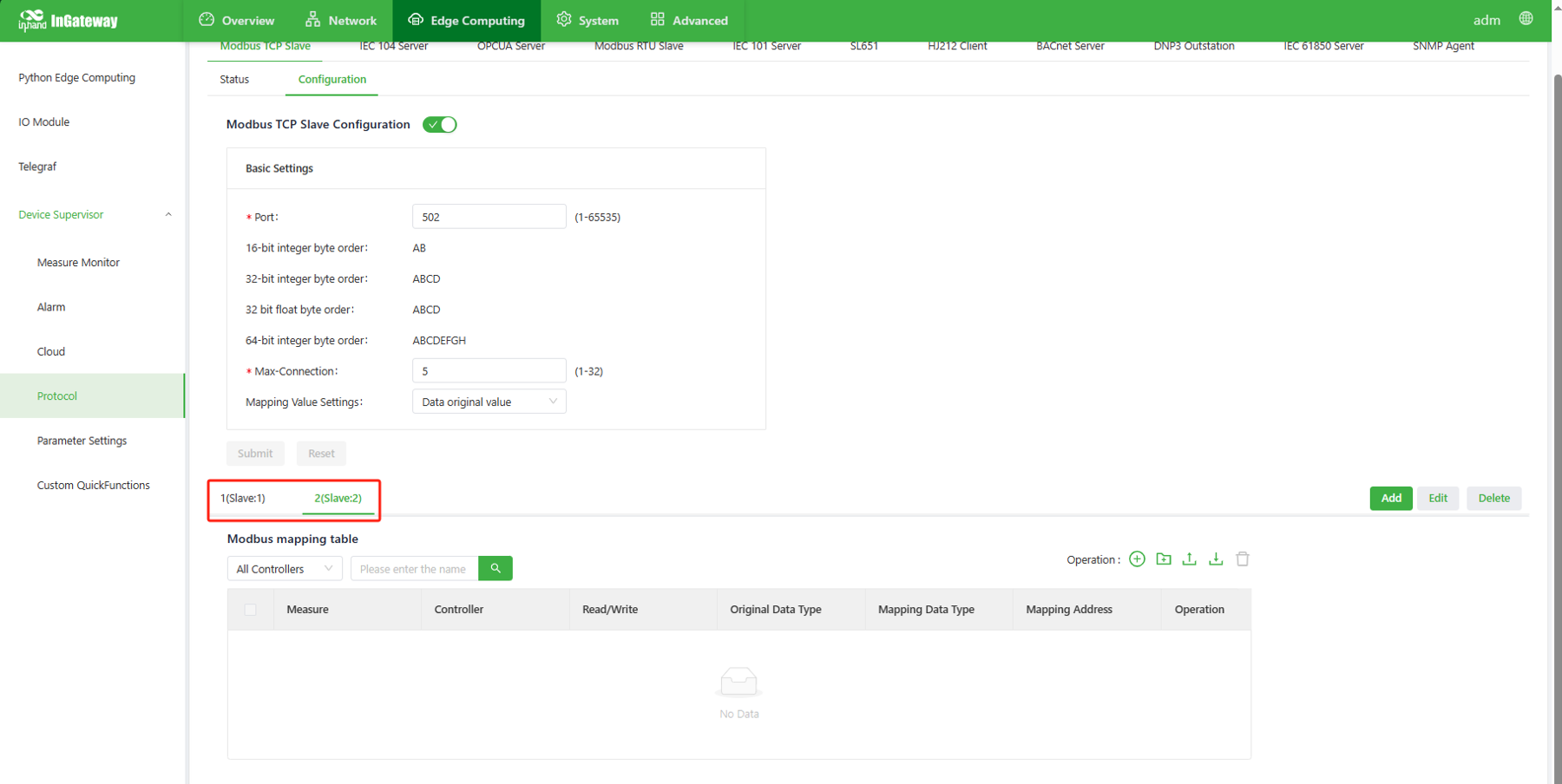The width and height of the screenshot is (1562, 784).
Task: Click the Port number input field
Action: click(489, 217)
